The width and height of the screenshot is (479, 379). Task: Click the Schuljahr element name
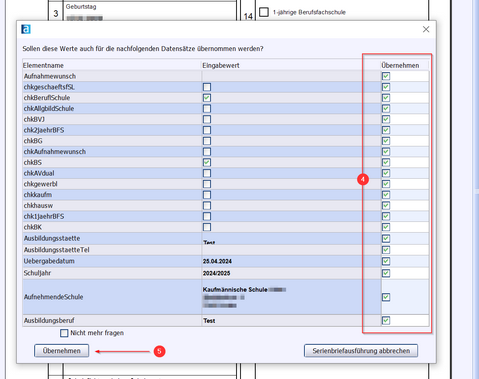[x=37, y=273]
